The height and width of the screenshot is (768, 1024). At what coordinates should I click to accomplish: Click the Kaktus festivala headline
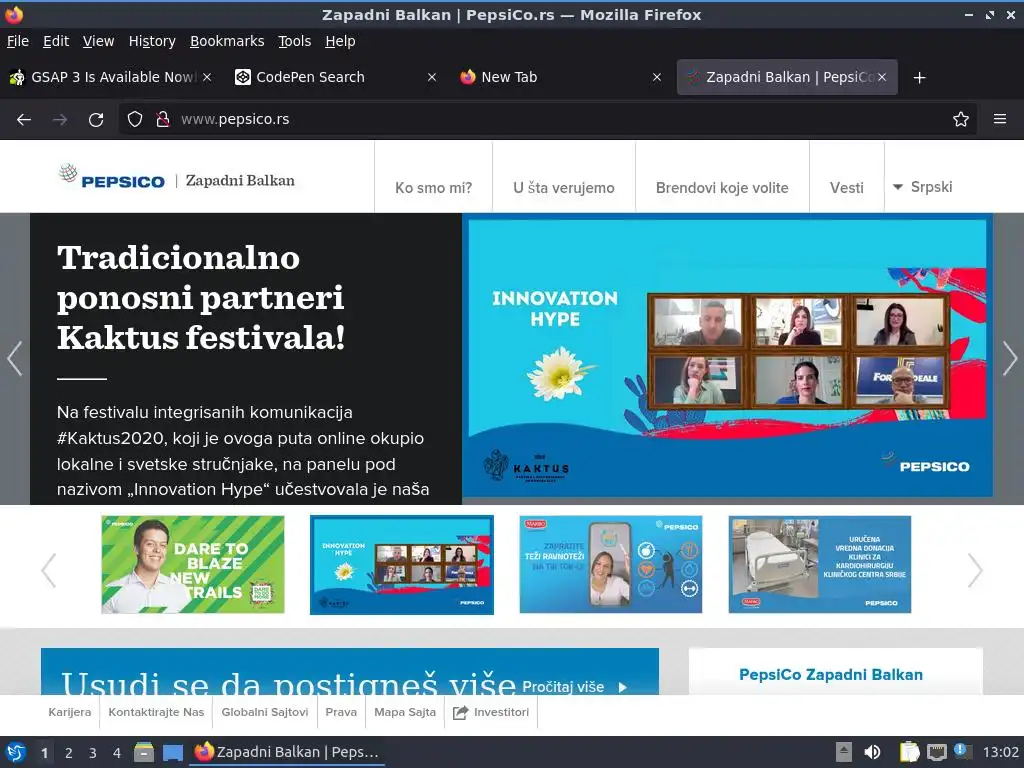coord(201,298)
